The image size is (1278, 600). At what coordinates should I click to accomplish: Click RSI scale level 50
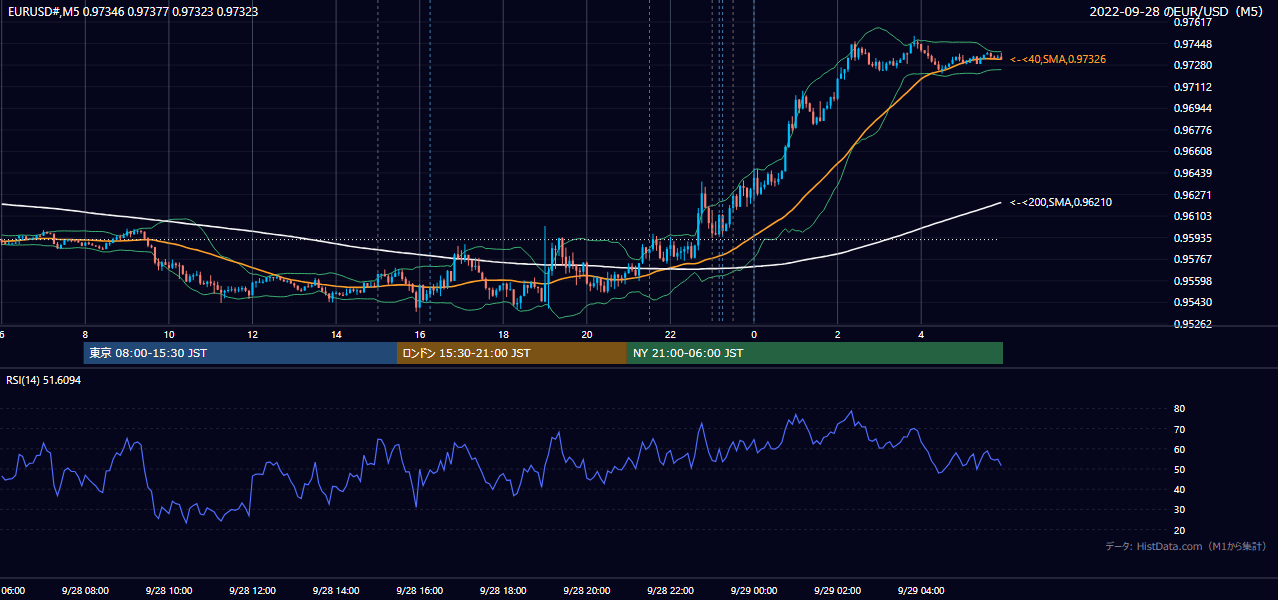1179,469
